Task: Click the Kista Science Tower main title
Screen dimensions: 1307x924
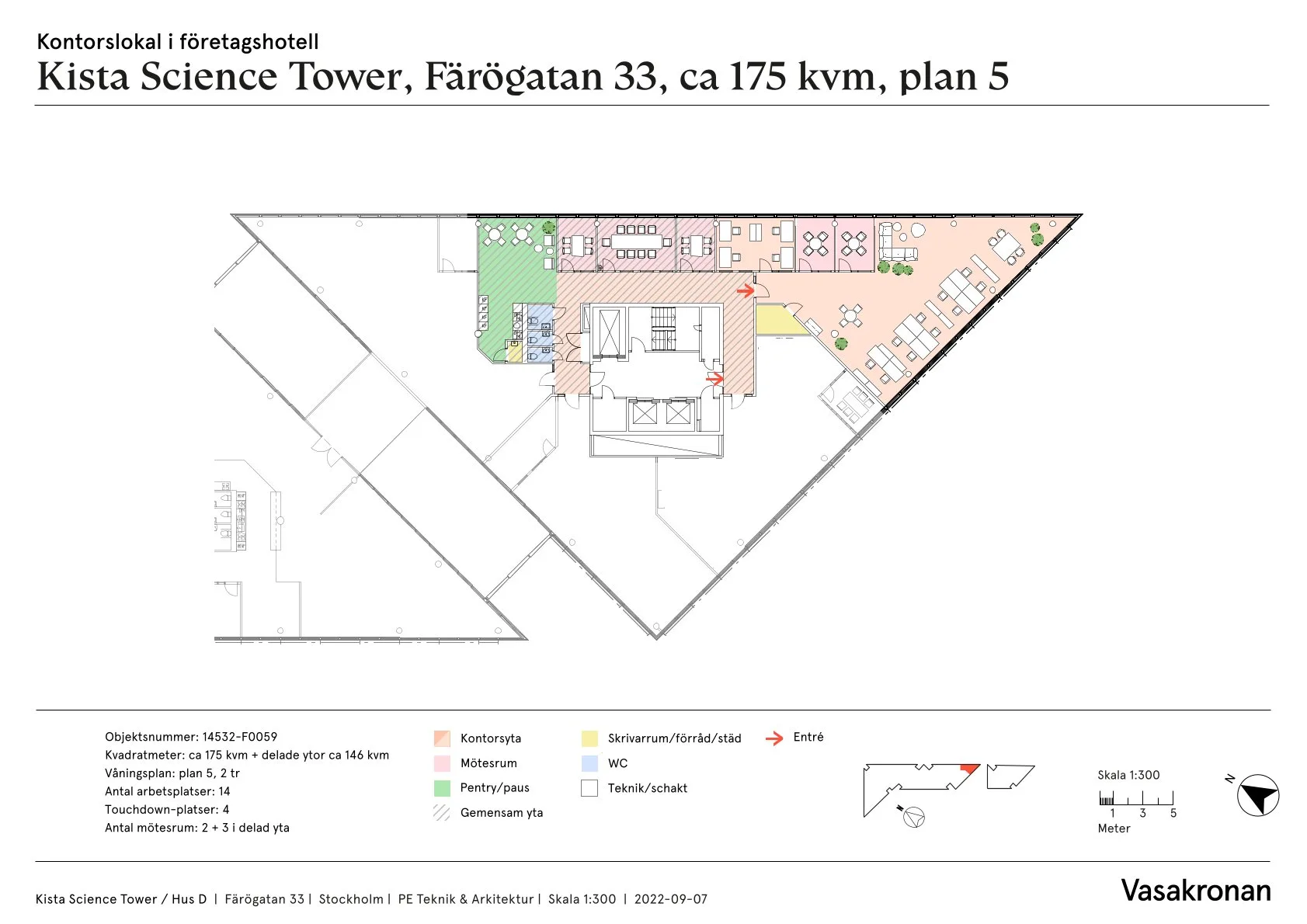Action: [523, 76]
